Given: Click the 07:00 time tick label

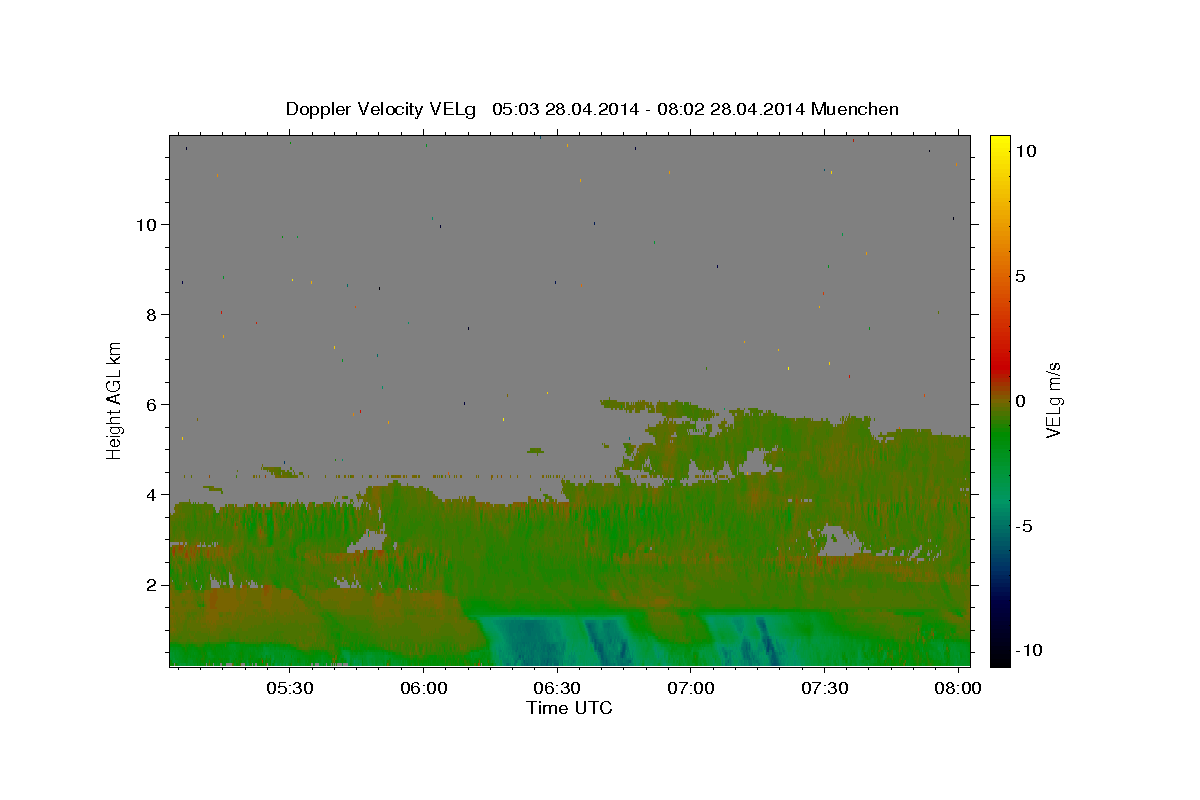Looking at the screenshot, I should (691, 689).
